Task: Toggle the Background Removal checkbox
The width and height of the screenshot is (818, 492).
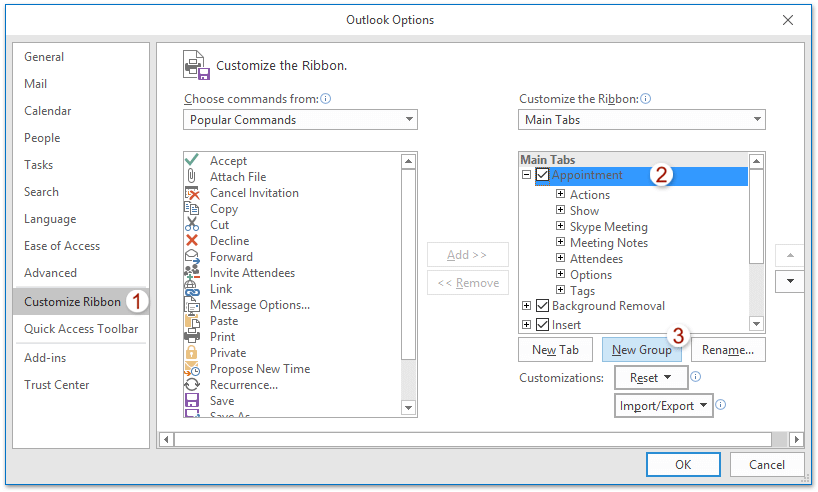Action: point(543,306)
